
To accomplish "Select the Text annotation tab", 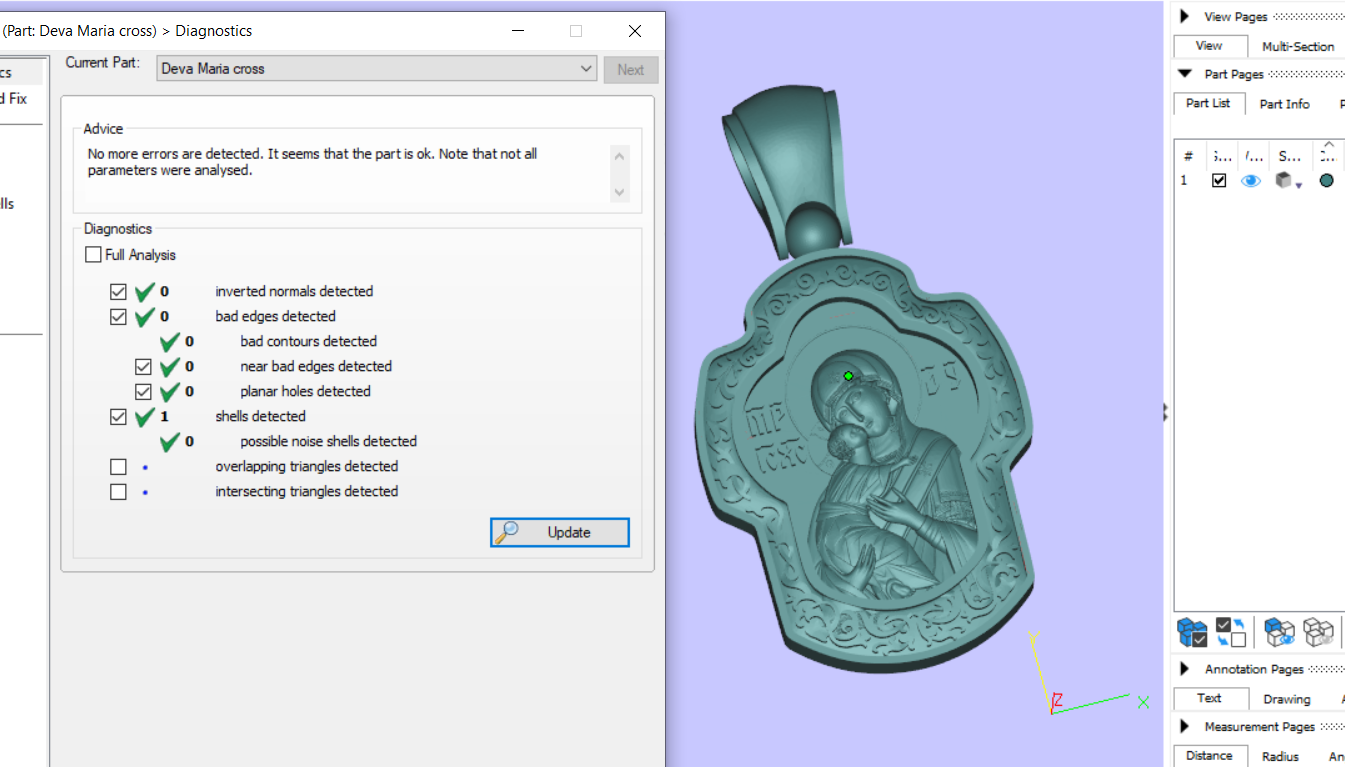I will 1209,699.
